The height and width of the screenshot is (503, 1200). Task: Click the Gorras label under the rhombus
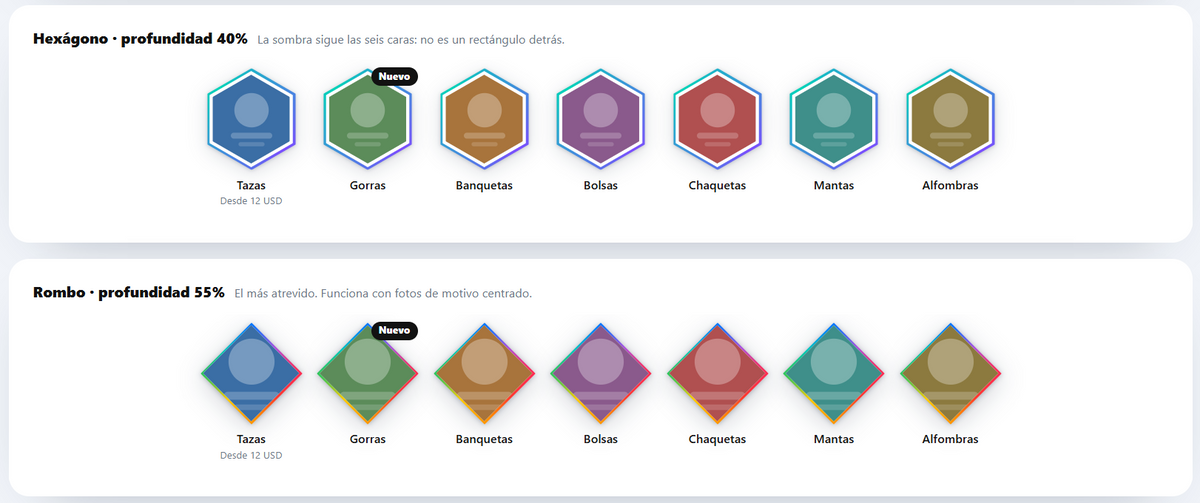click(x=367, y=439)
